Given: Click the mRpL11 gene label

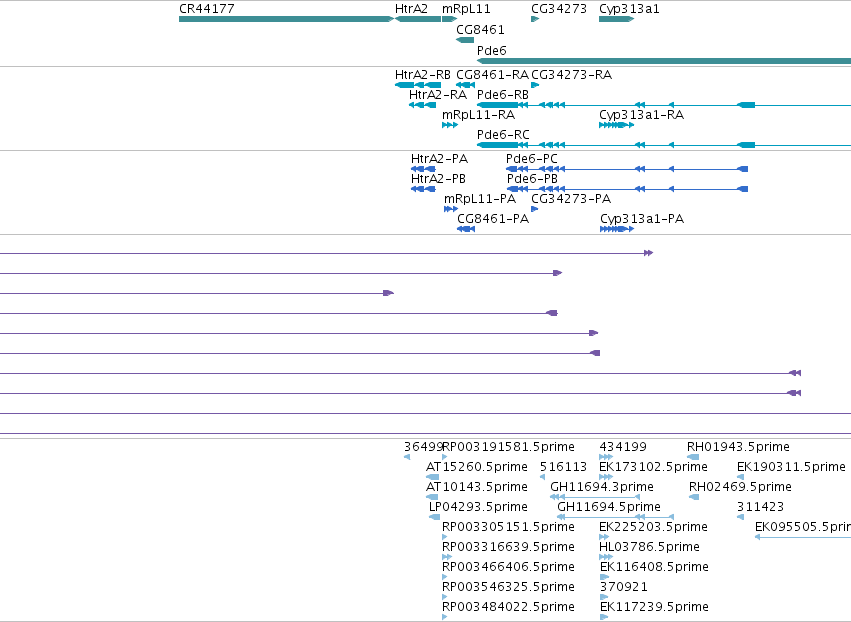Looking at the screenshot, I should point(466,9).
